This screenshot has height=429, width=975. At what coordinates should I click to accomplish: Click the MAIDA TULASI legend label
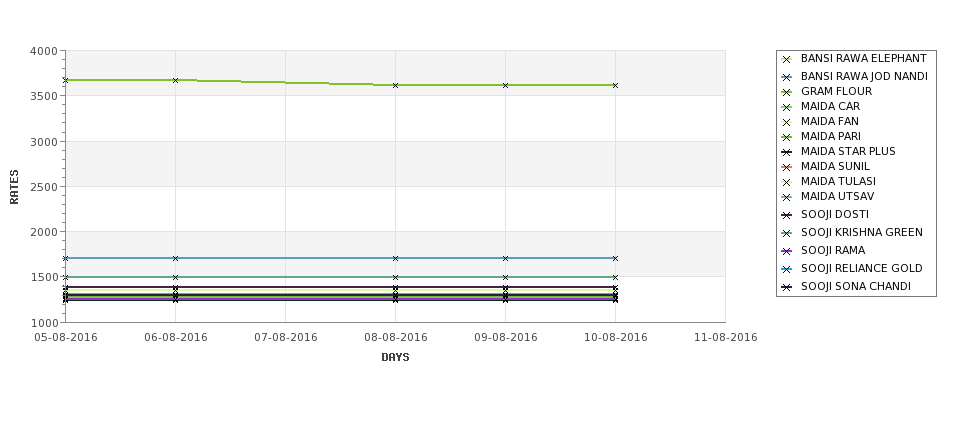click(x=838, y=181)
